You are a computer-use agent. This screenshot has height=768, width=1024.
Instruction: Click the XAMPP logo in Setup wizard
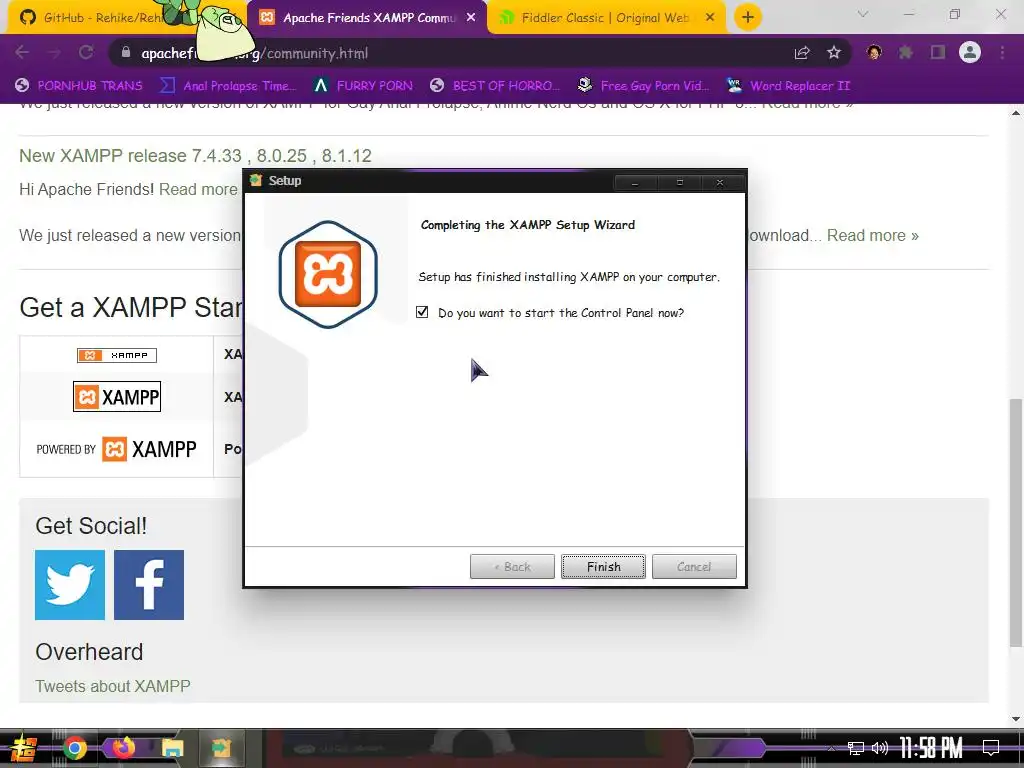click(328, 274)
